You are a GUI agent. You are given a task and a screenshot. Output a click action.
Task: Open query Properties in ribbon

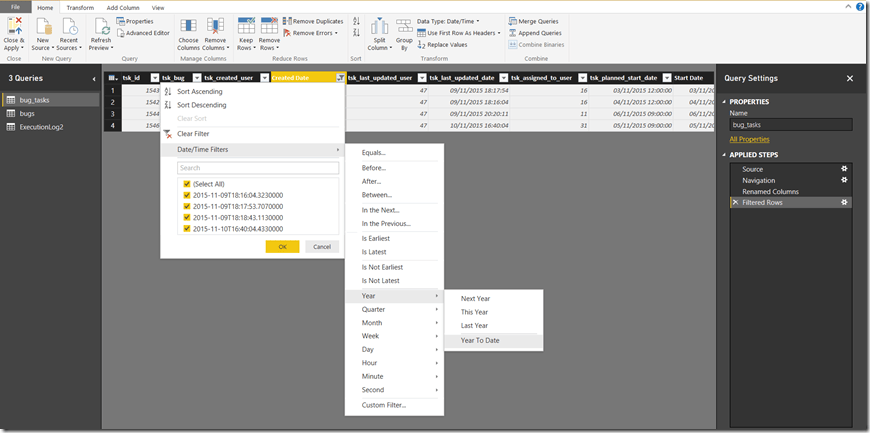pyautogui.click(x=135, y=21)
